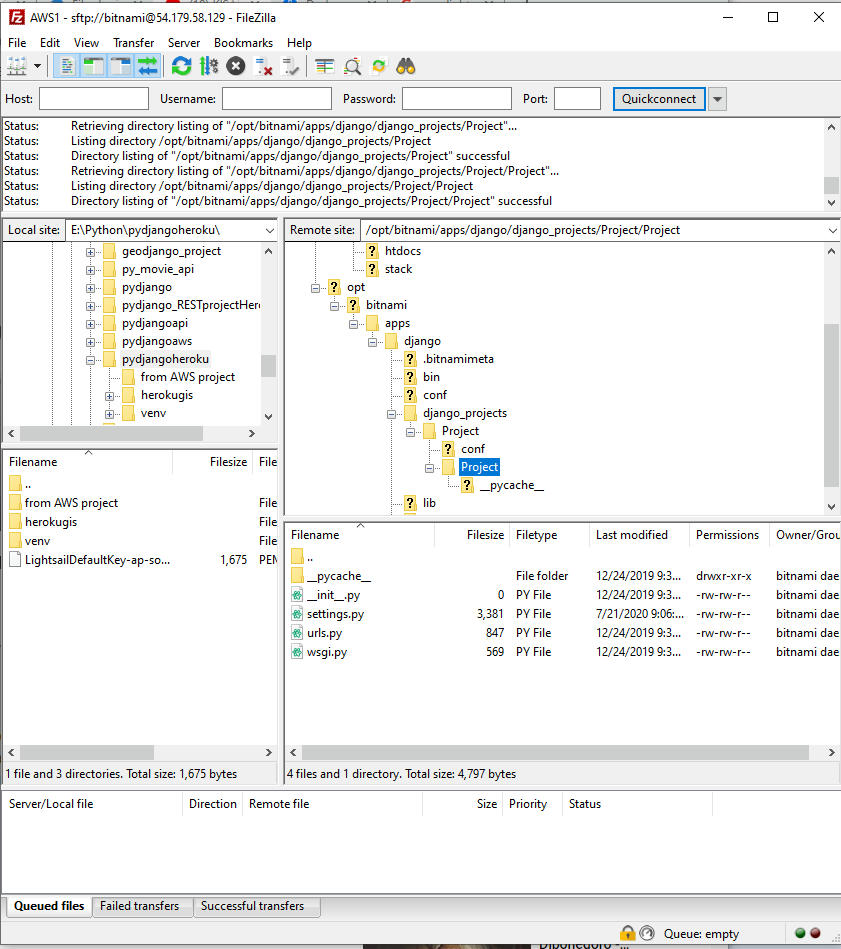Viewport: 841px width, 949px height.
Task: Click the remote tree vertical scrollbar
Action: (x=831, y=405)
